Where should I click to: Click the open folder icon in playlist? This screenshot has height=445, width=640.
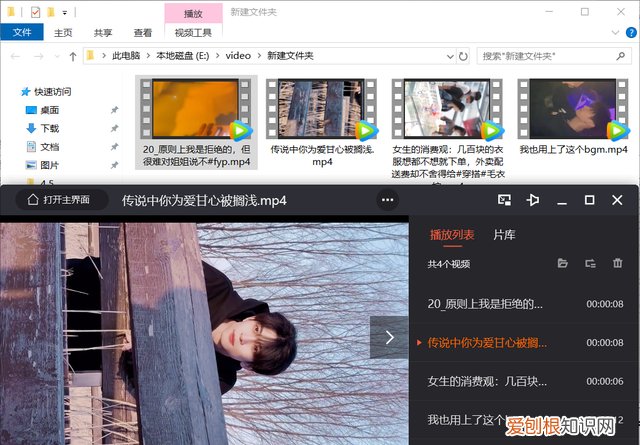(x=563, y=264)
